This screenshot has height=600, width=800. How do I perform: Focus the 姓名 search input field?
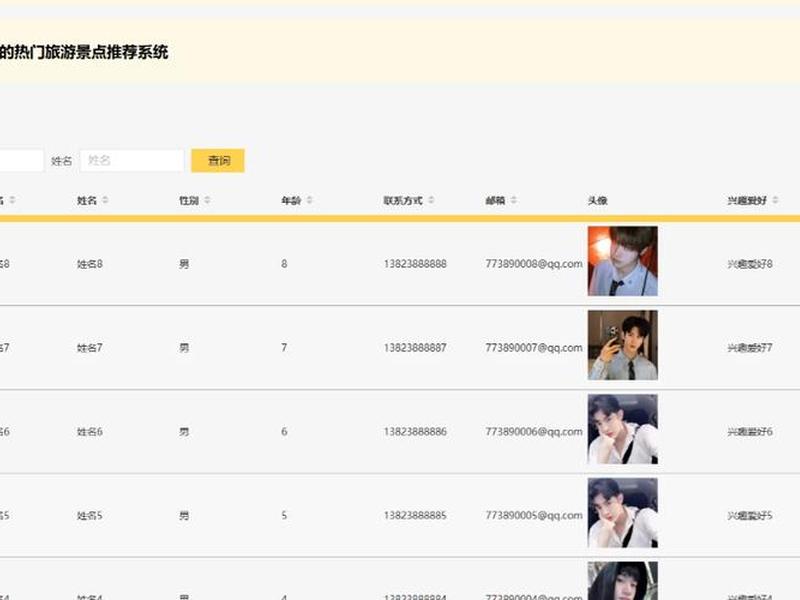[132, 161]
